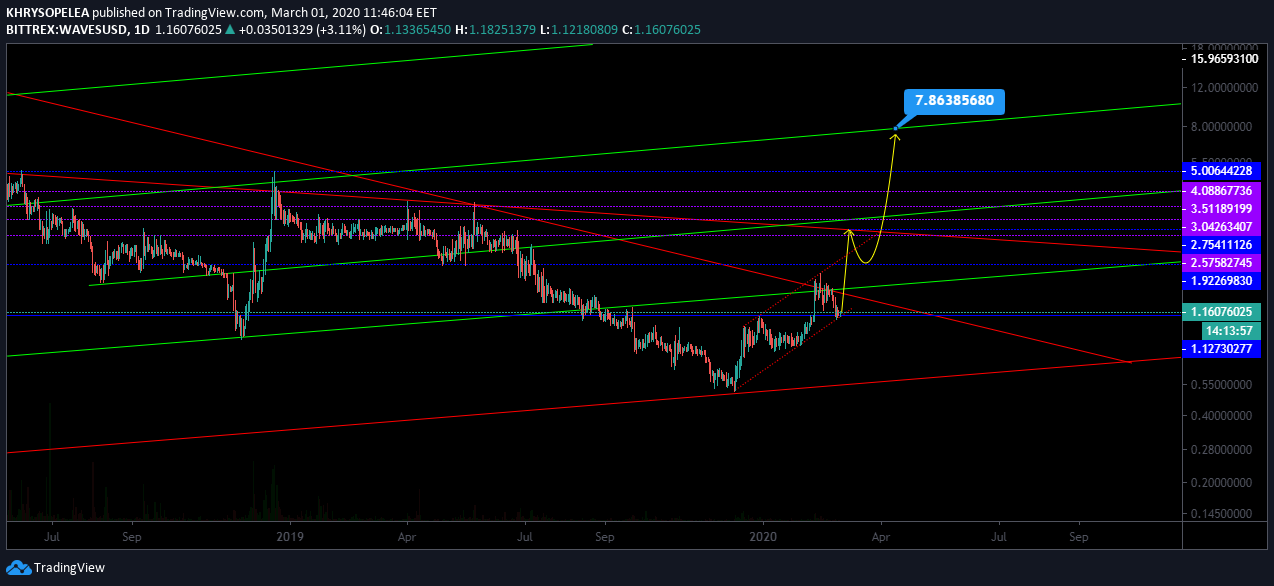Click the 12.00000000 price scale value
The height and width of the screenshot is (586, 1274).
pyautogui.click(x=1222, y=88)
